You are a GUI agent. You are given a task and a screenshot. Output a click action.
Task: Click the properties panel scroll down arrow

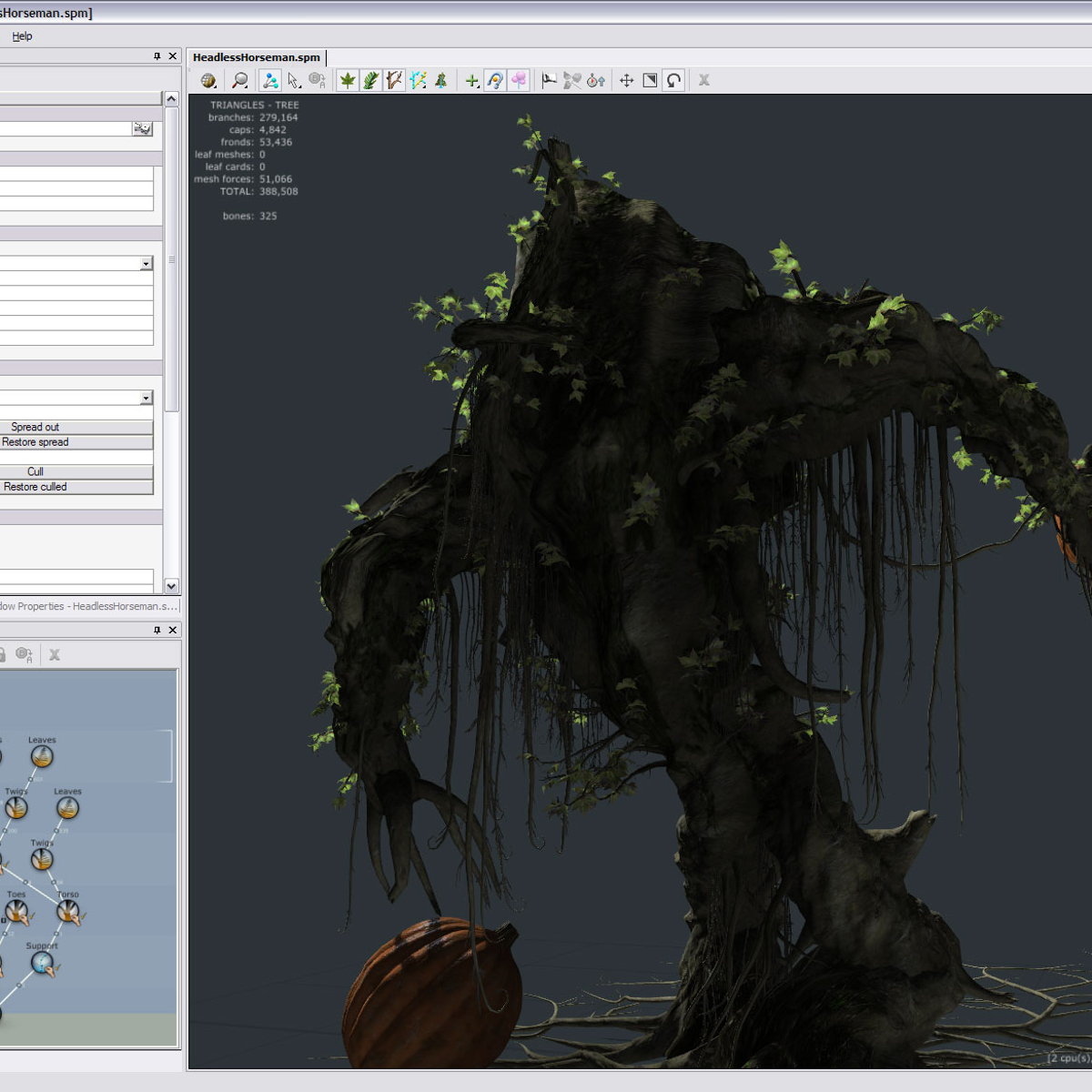point(171,586)
